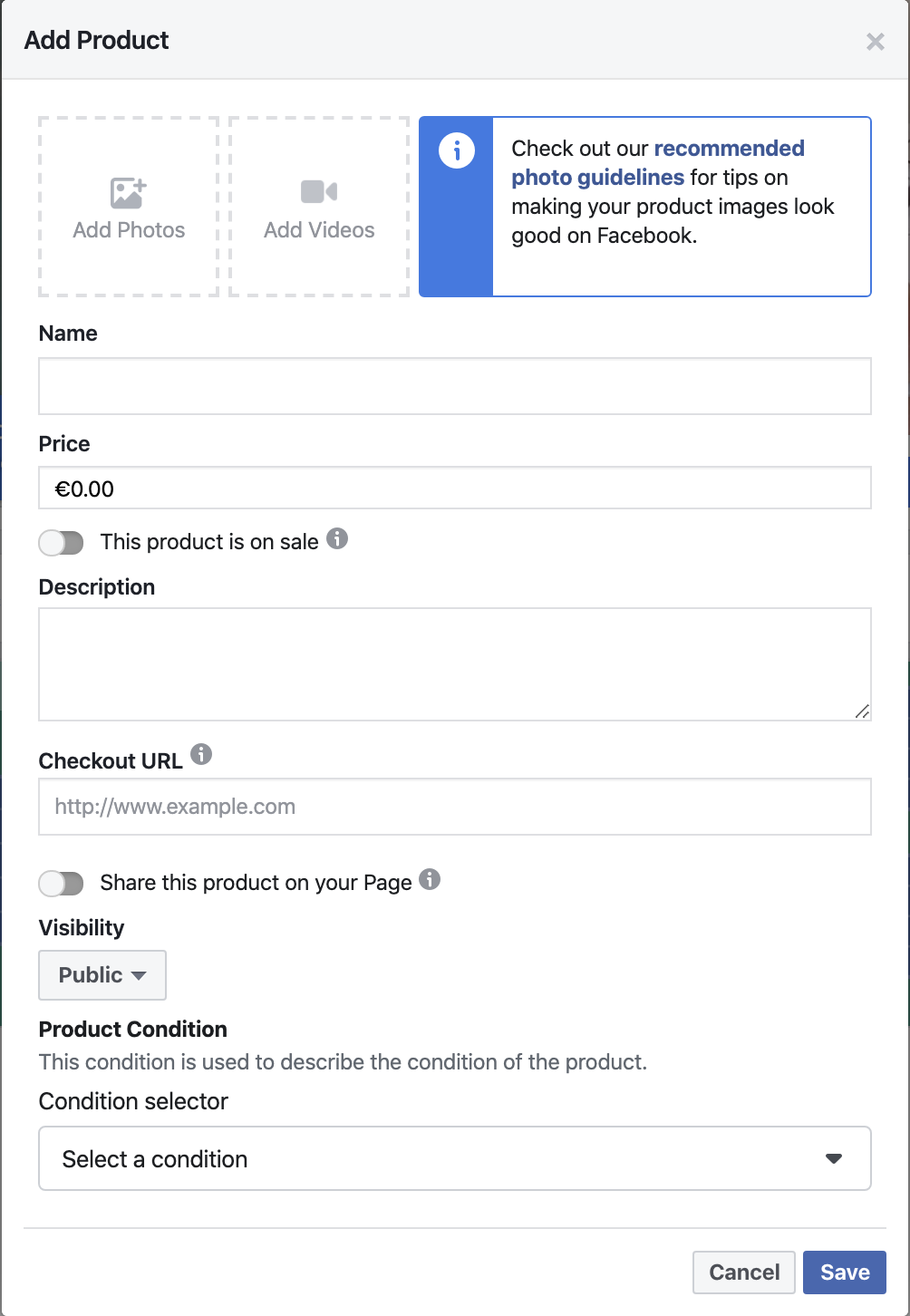
Task: Save the new product
Action: (845, 1272)
